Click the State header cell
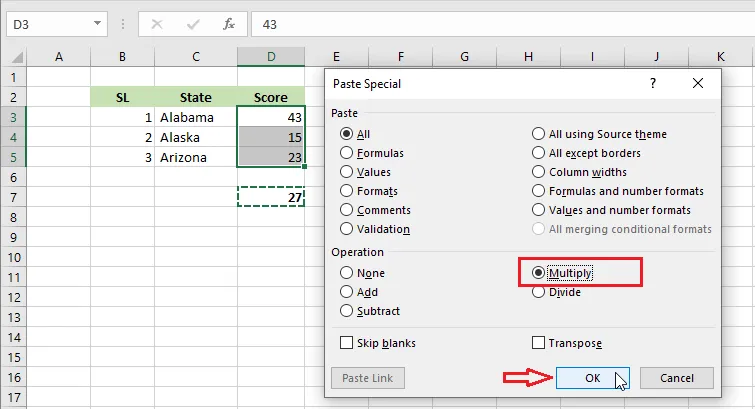This screenshot has height=409, width=755. pyautogui.click(x=195, y=97)
